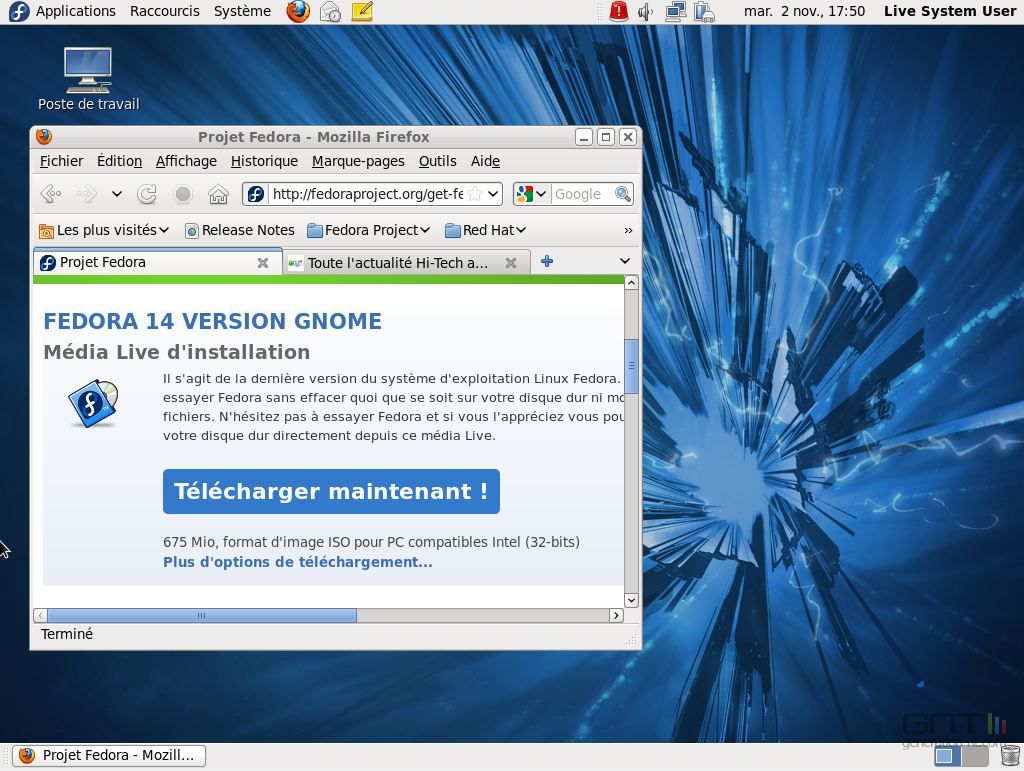
Task: Click the vertical scrollbar thumb
Action: [631, 366]
